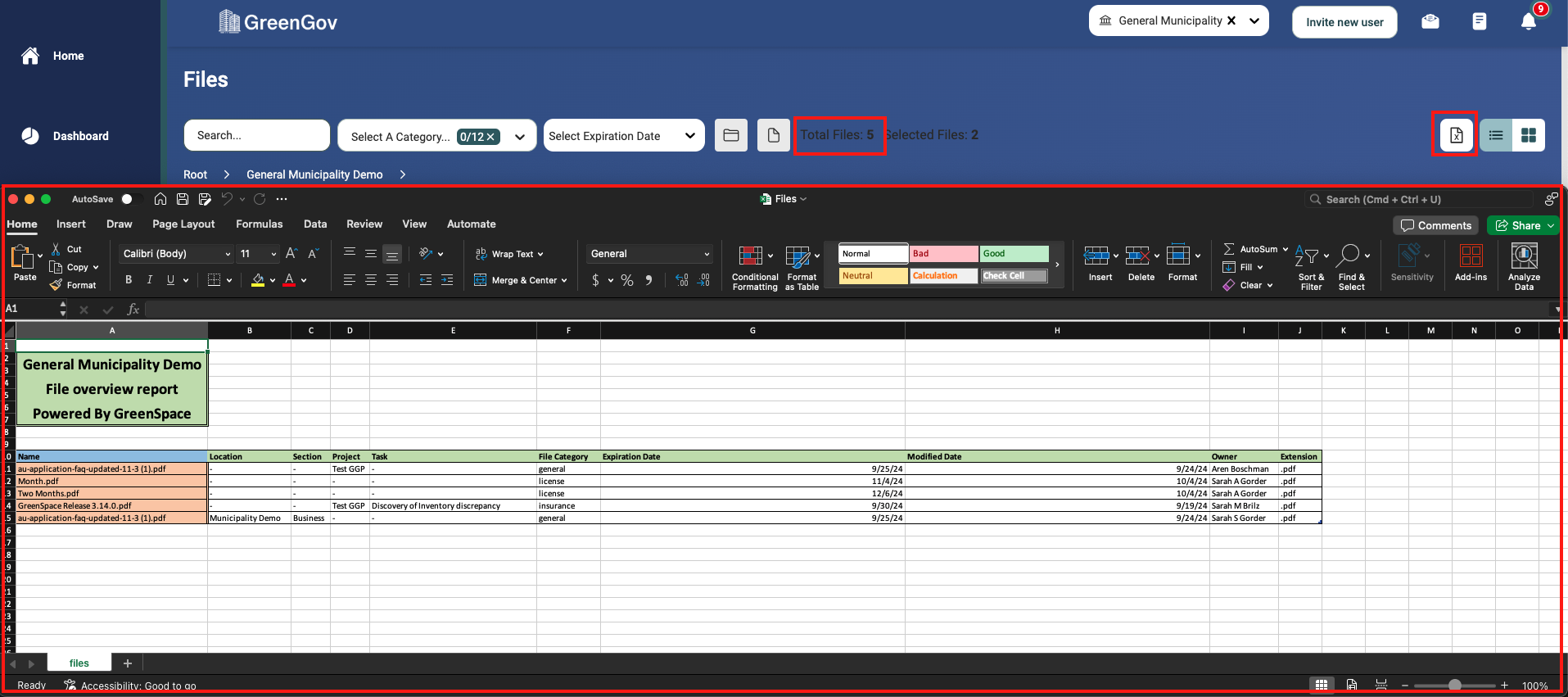This screenshot has width=1568, height=697.
Task: Switch to the Formulas tab
Action: 260,224
